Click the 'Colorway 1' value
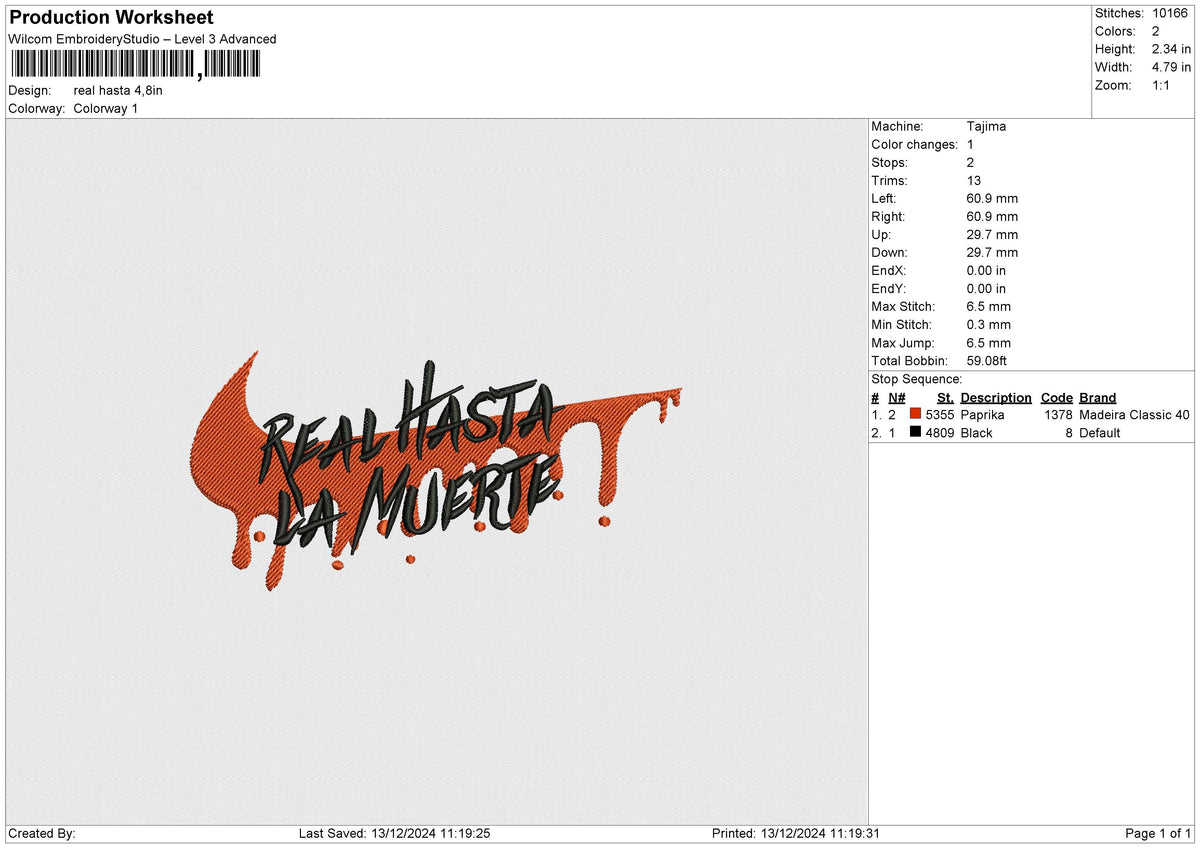This screenshot has width=1200, height=848. (106, 108)
